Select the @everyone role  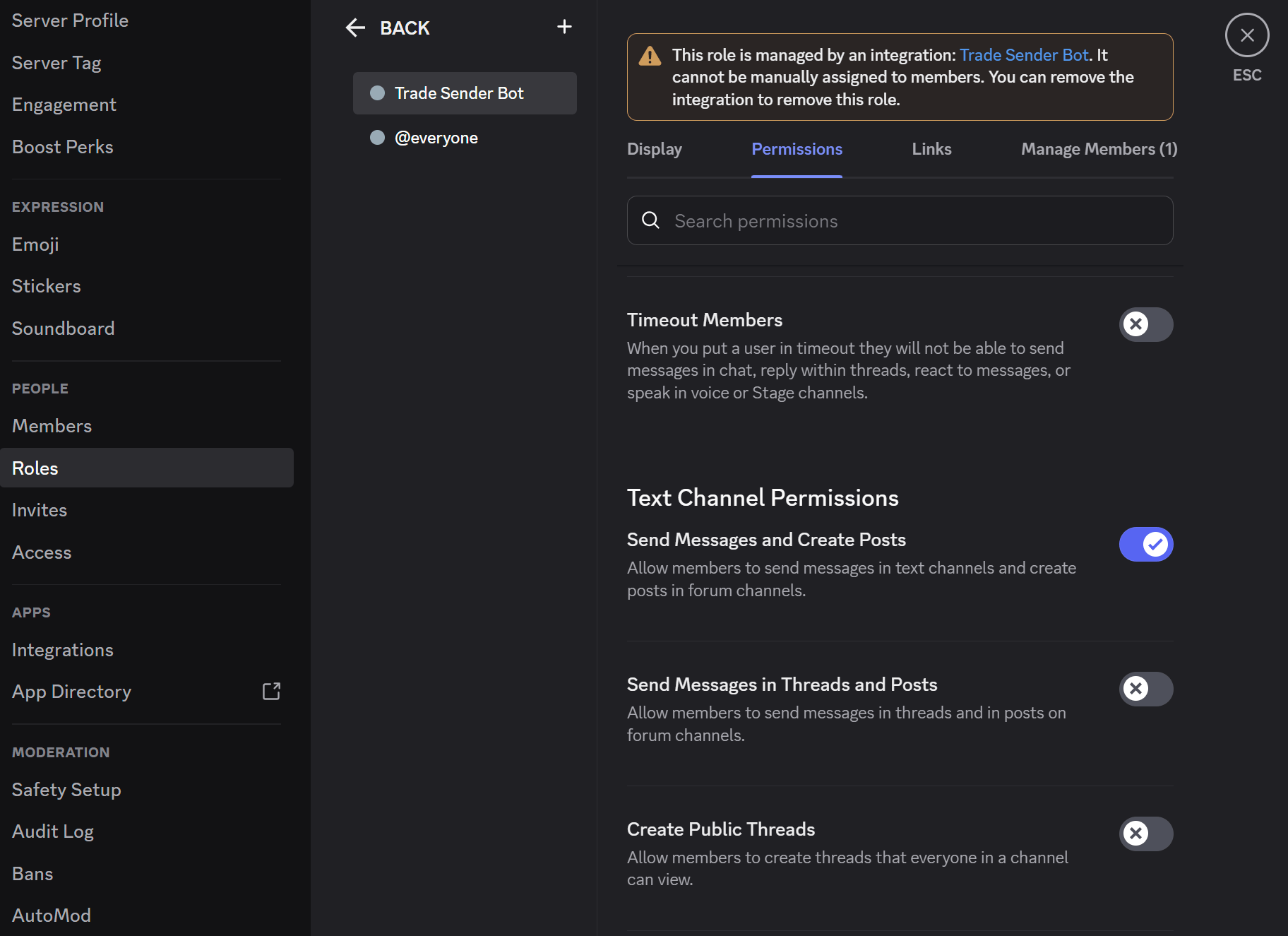(437, 138)
